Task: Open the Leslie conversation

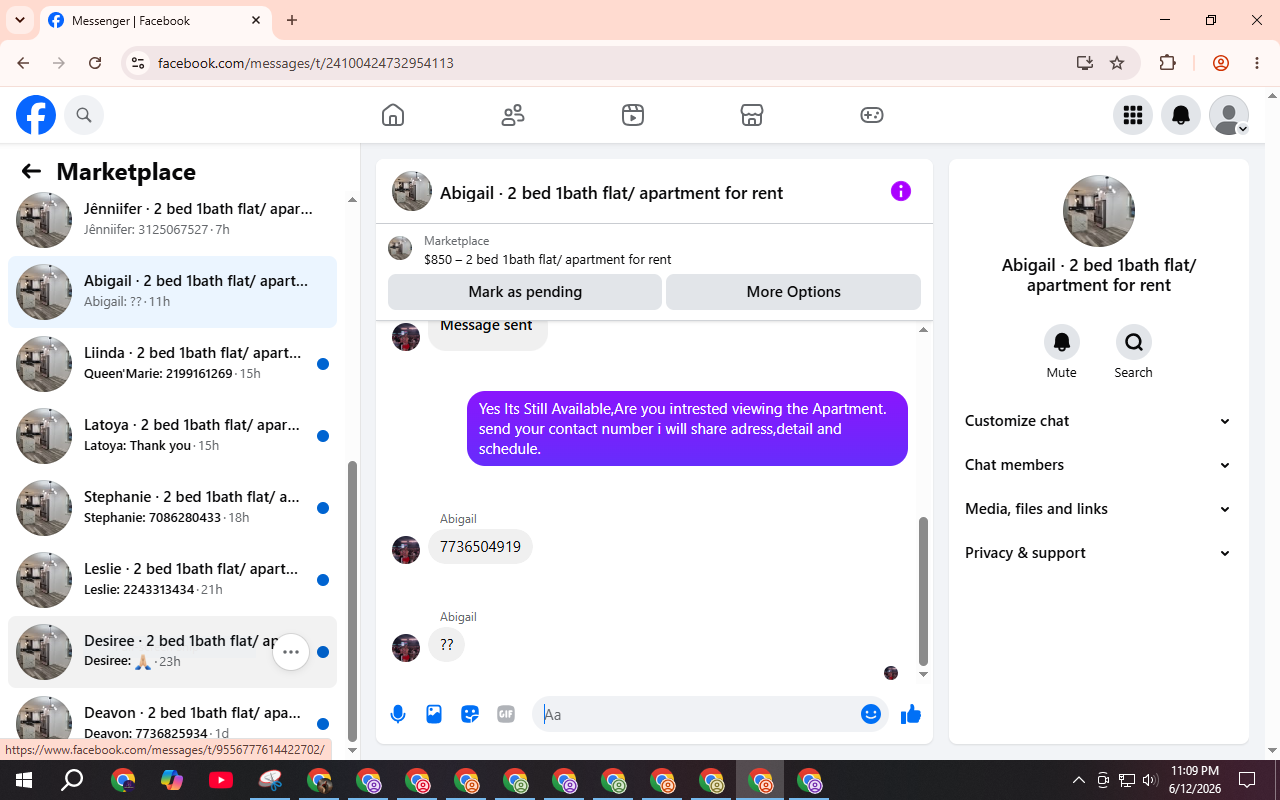Action: 172,580
